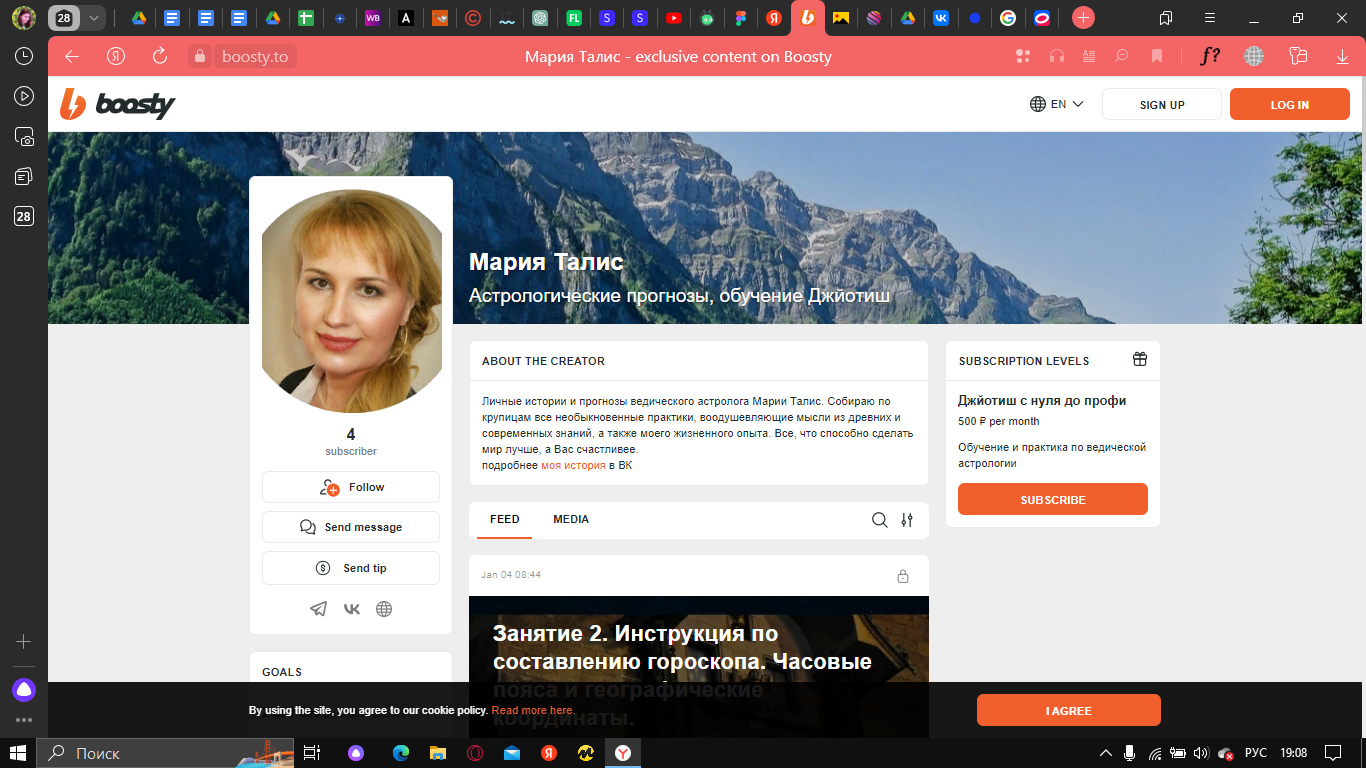Image resolution: width=1366 pixels, height=768 pixels.
Task: Open Microsoft Edge from taskbar
Action: pos(401,752)
